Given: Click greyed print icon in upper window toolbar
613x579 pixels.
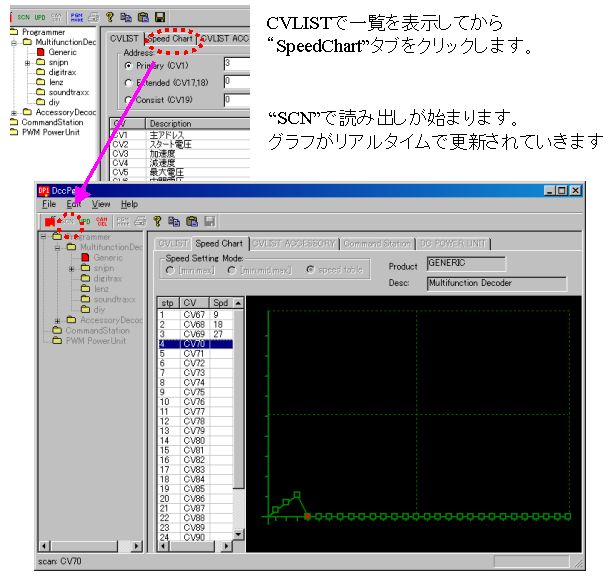Looking at the screenshot, I should [x=93, y=17].
